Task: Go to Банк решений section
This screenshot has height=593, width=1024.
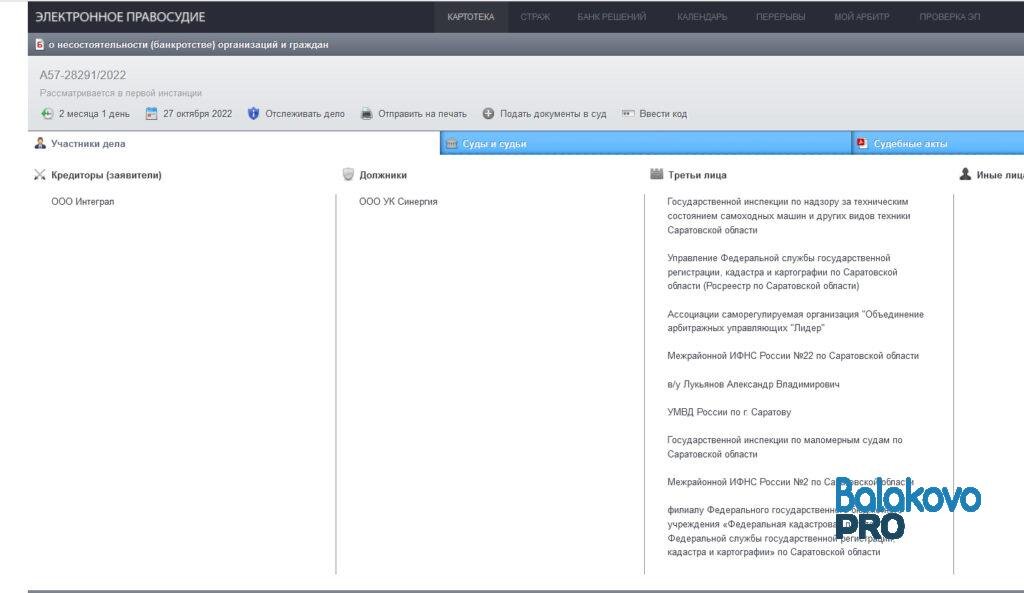Action: 611,17
